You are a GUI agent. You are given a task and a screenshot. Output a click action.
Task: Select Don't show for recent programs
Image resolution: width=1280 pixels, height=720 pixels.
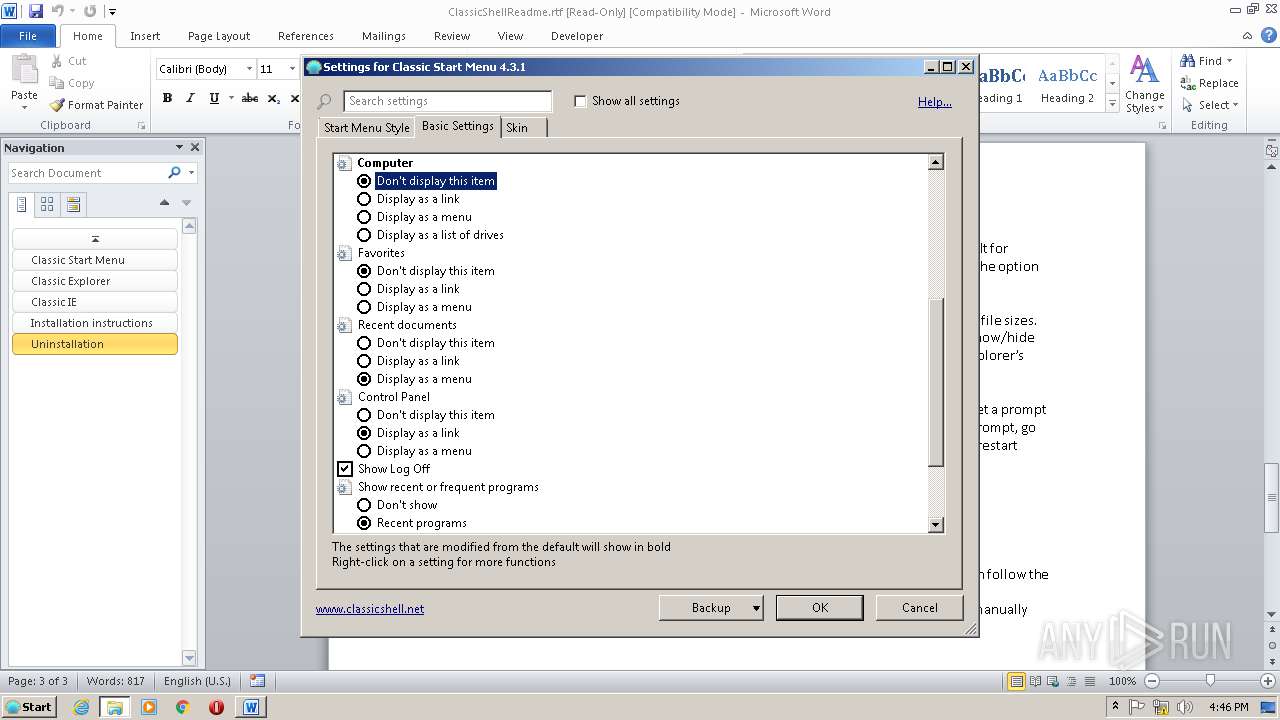(364, 505)
